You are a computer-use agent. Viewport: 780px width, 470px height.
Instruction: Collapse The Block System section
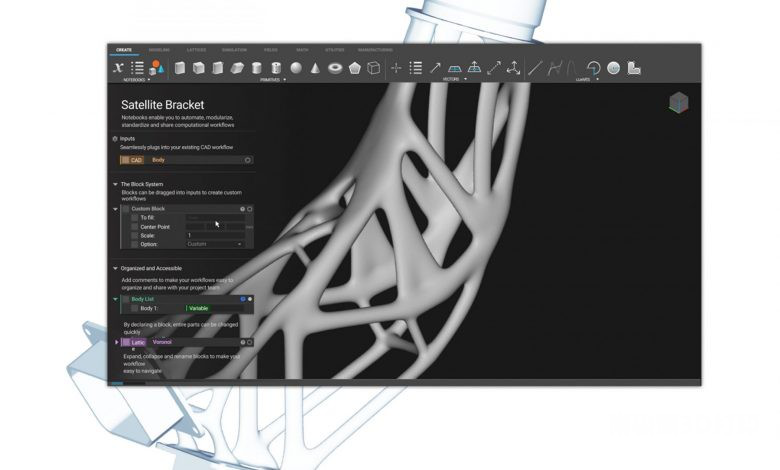click(115, 184)
